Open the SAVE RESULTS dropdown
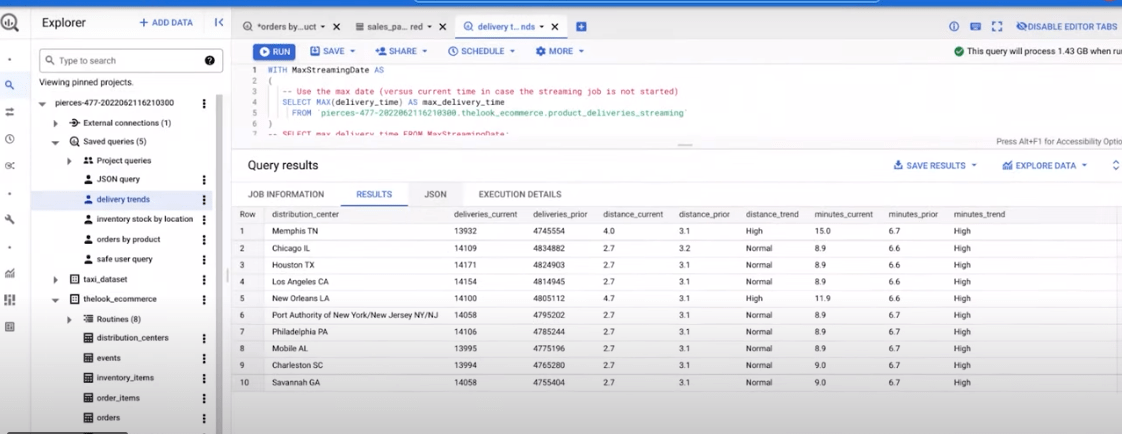This screenshot has height=434, width=1122. click(x=935, y=166)
